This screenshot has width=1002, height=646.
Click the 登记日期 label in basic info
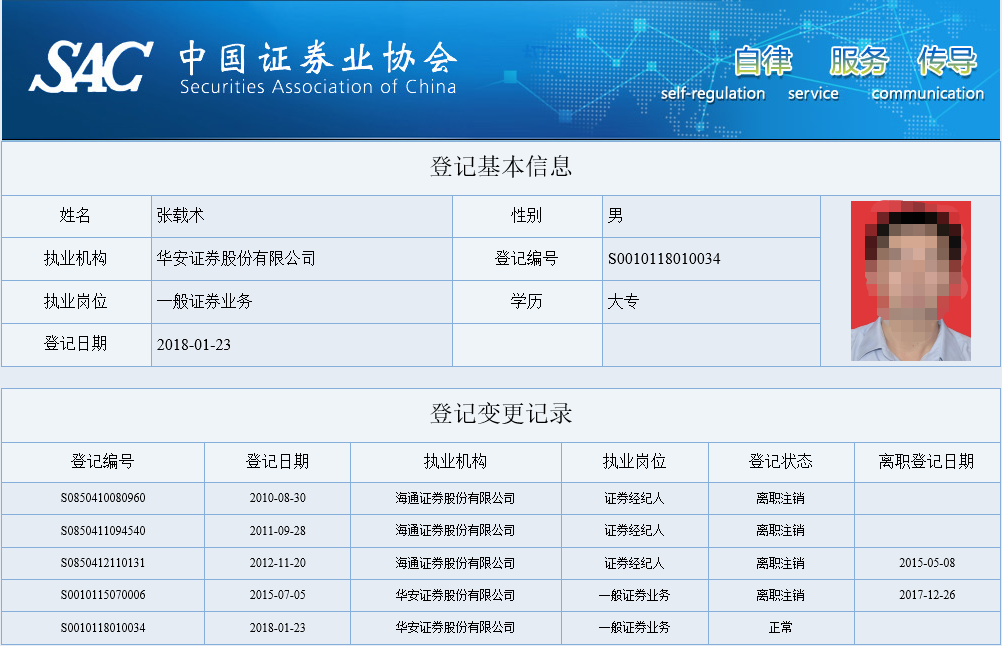pos(75,344)
